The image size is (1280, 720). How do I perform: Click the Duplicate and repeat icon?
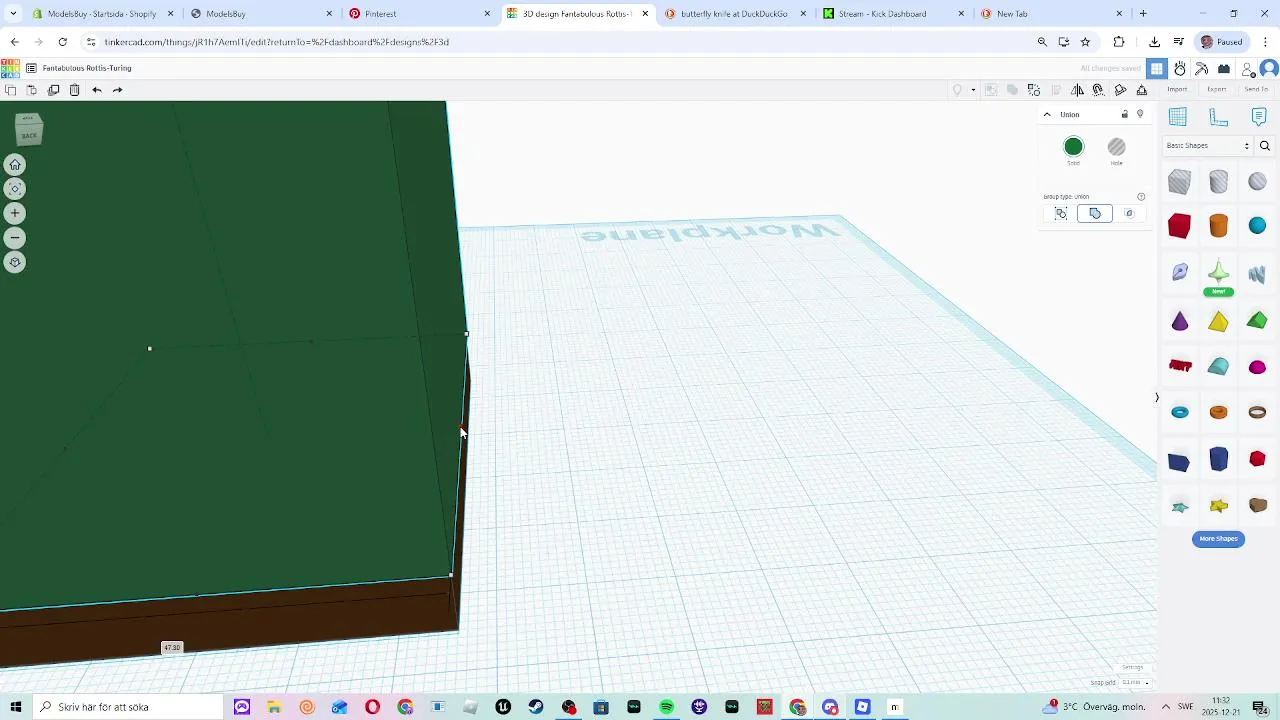(54, 90)
